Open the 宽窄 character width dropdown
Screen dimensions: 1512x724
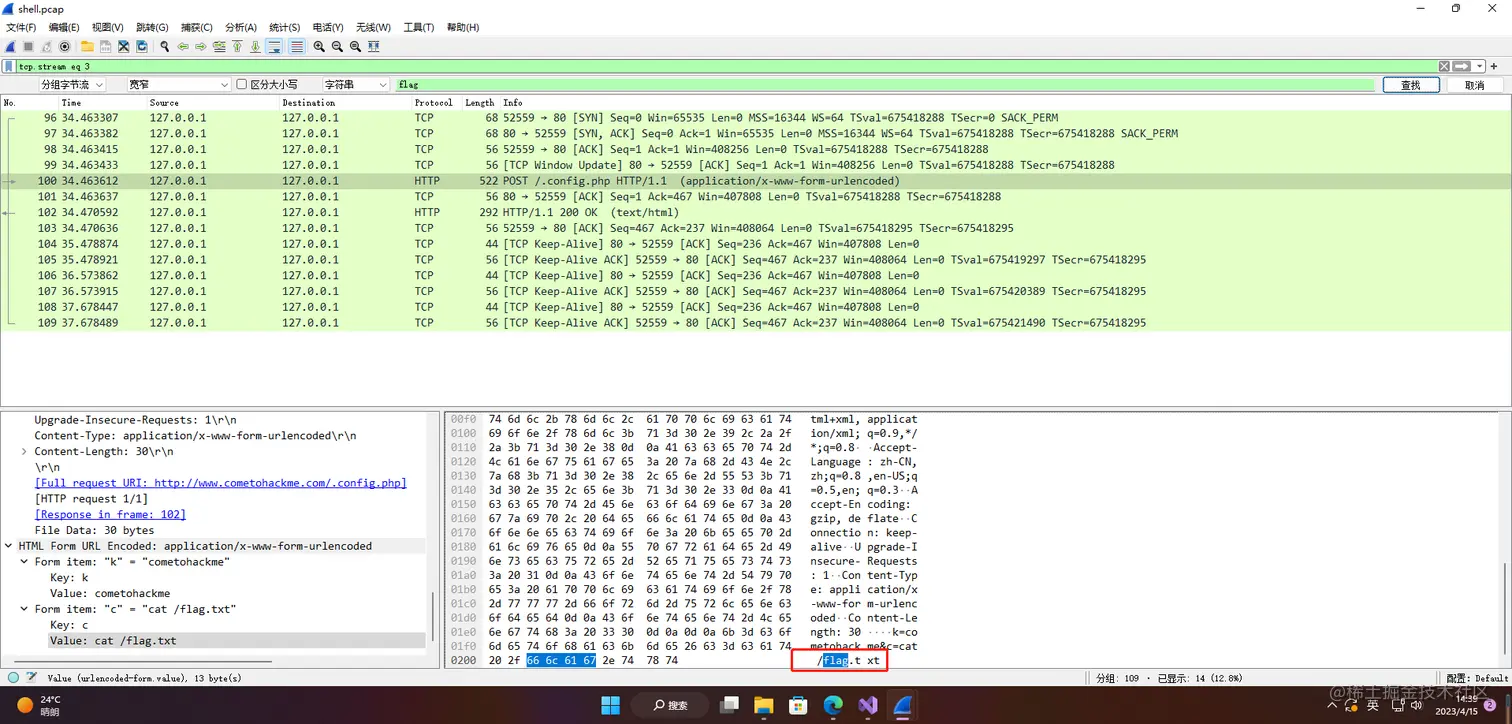click(x=179, y=85)
